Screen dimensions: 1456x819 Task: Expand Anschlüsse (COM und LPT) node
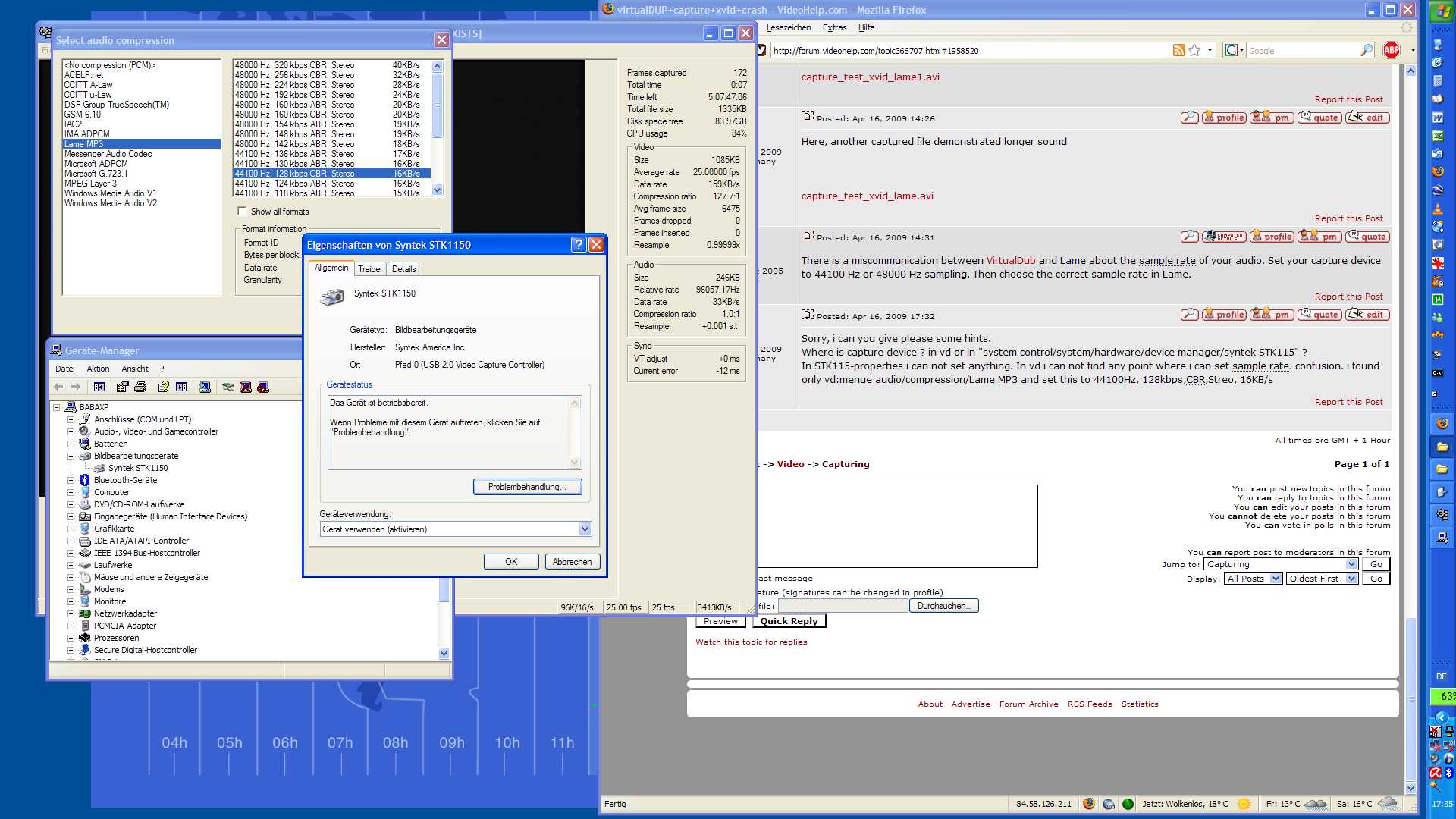point(71,419)
